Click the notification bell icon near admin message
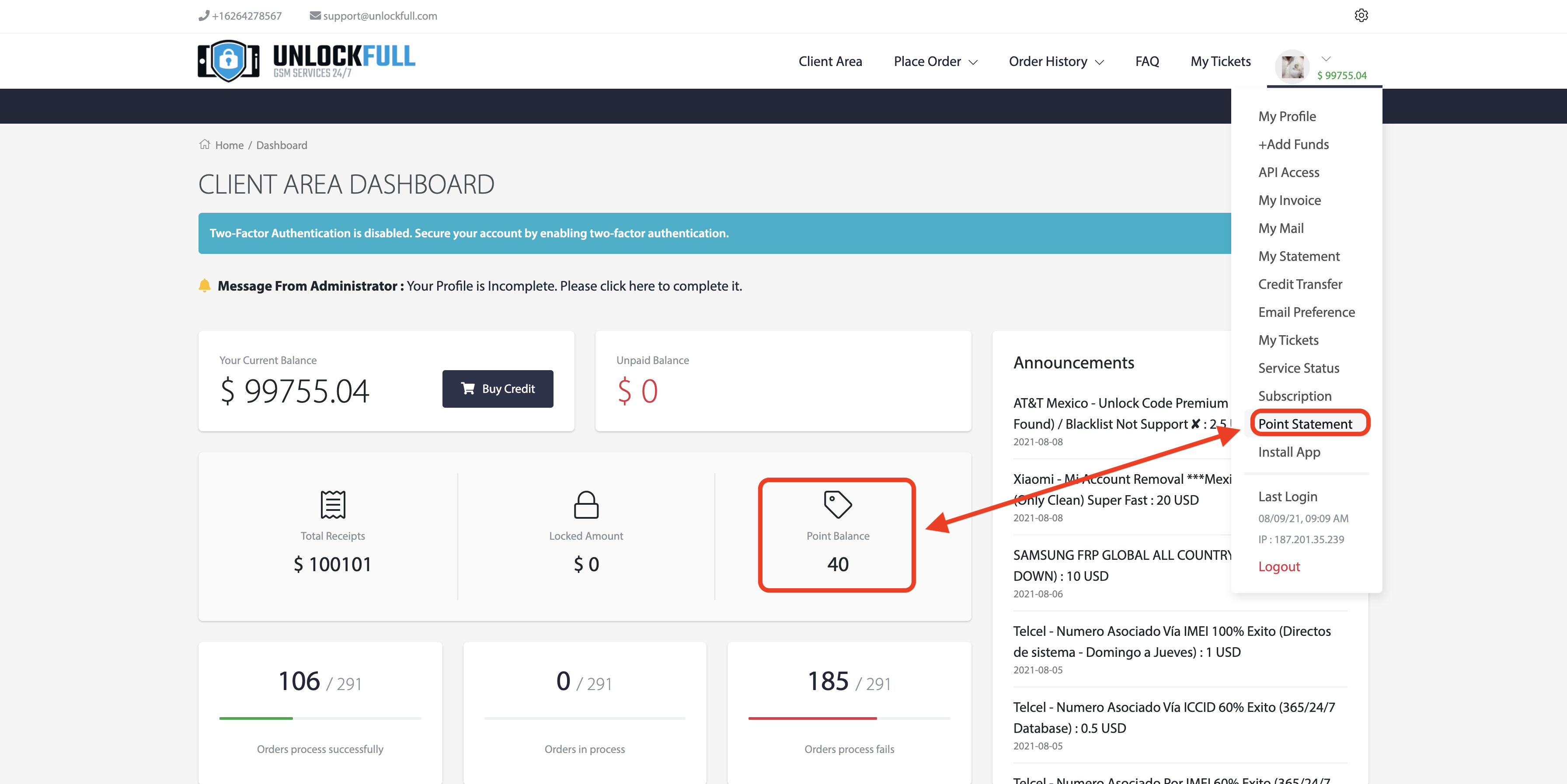Viewport: 1567px width, 784px height. tap(204, 285)
